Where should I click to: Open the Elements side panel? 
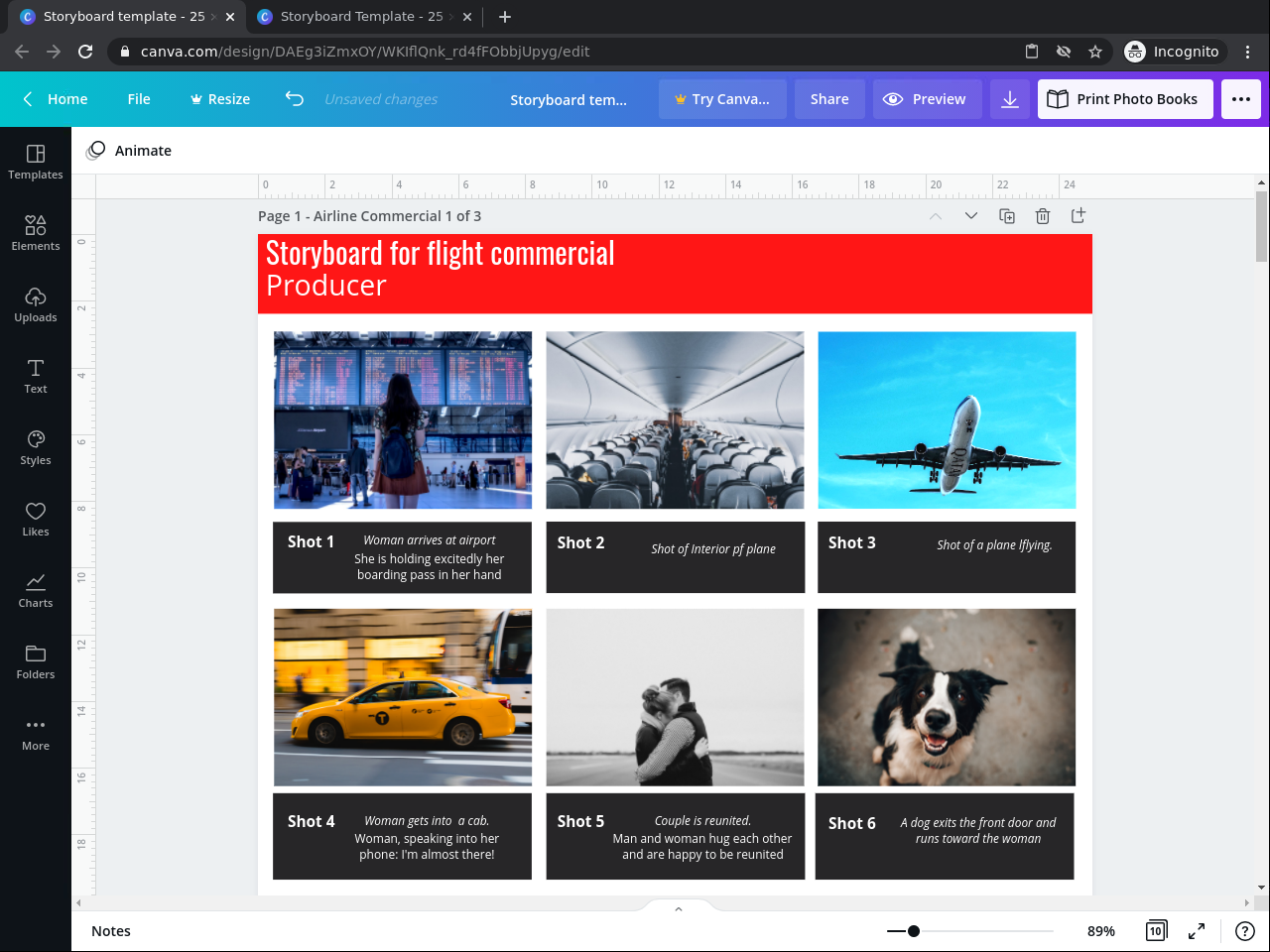(x=36, y=233)
